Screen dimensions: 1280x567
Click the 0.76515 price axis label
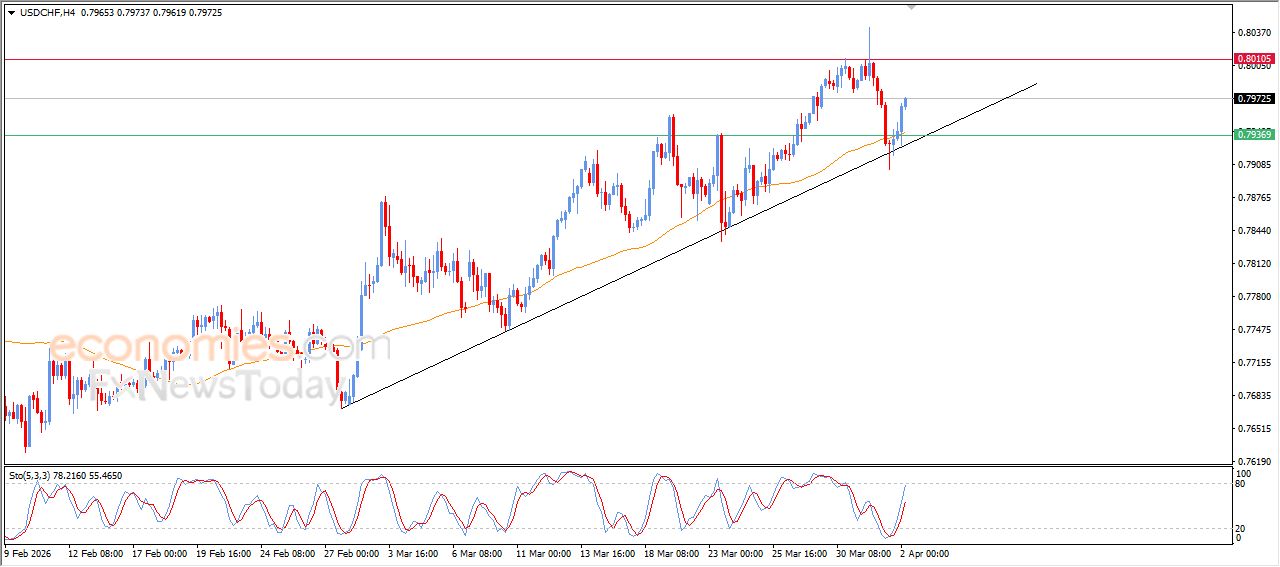coord(1254,429)
